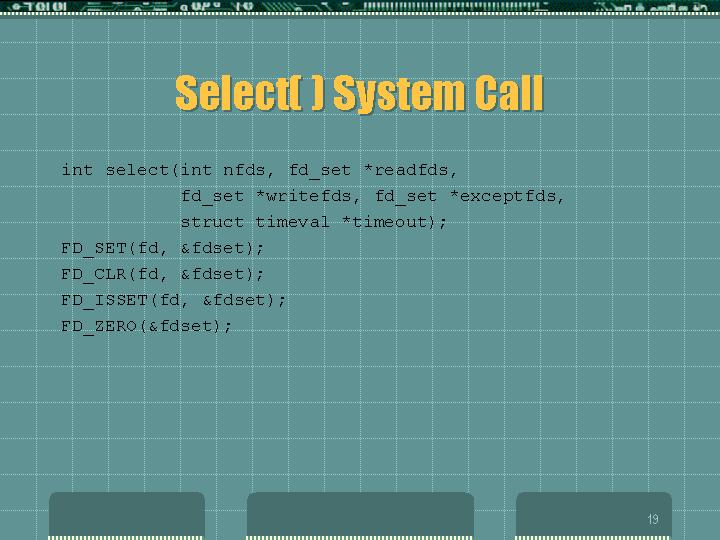Click the code line 'int select(int nfds, fd_set *readfds,'
This screenshot has height=540, width=720.
click(259, 170)
